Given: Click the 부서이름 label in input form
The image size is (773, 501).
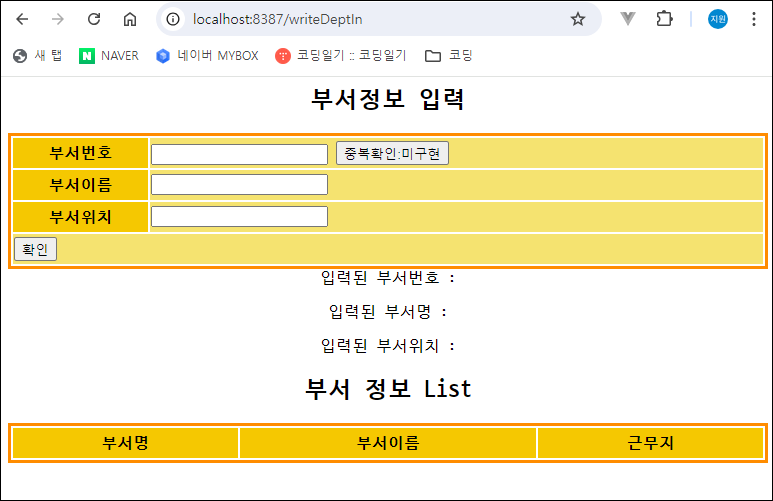Looking at the screenshot, I should tap(80, 185).
